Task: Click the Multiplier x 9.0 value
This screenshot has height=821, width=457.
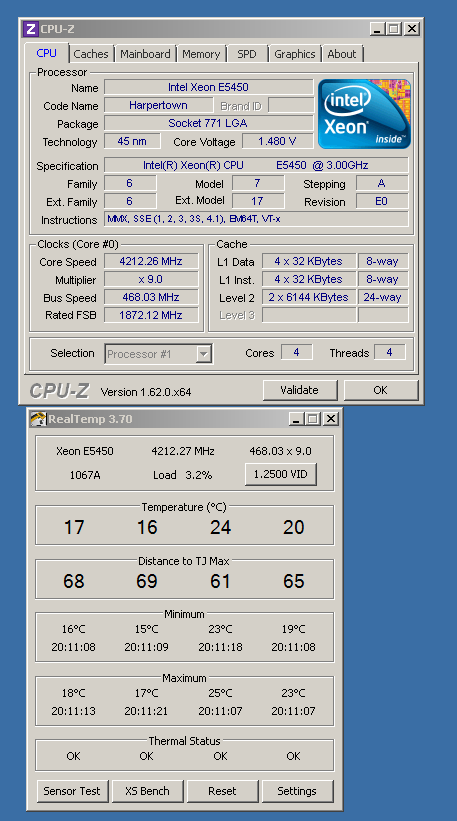Action: tap(151, 279)
